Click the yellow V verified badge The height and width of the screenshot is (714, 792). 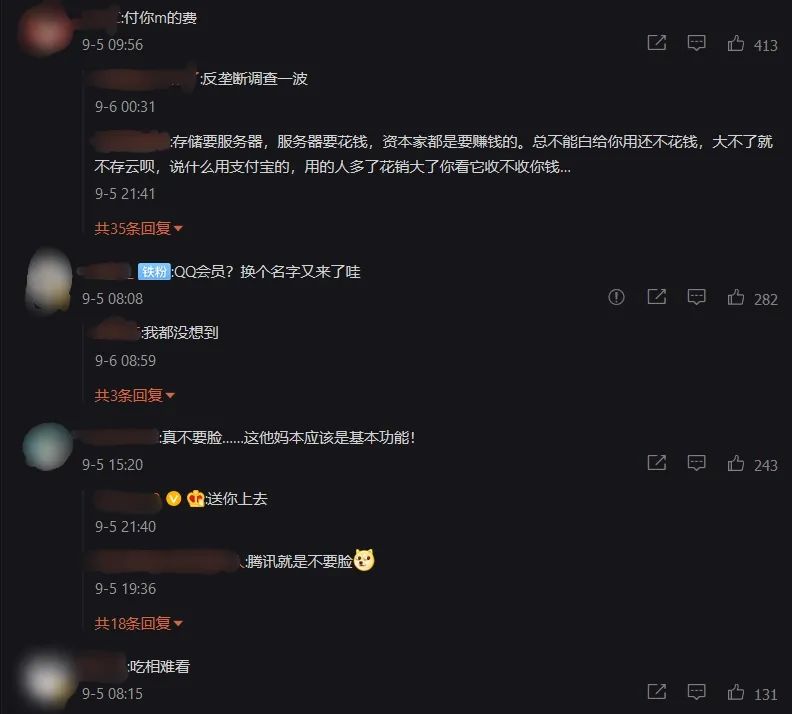(x=174, y=499)
